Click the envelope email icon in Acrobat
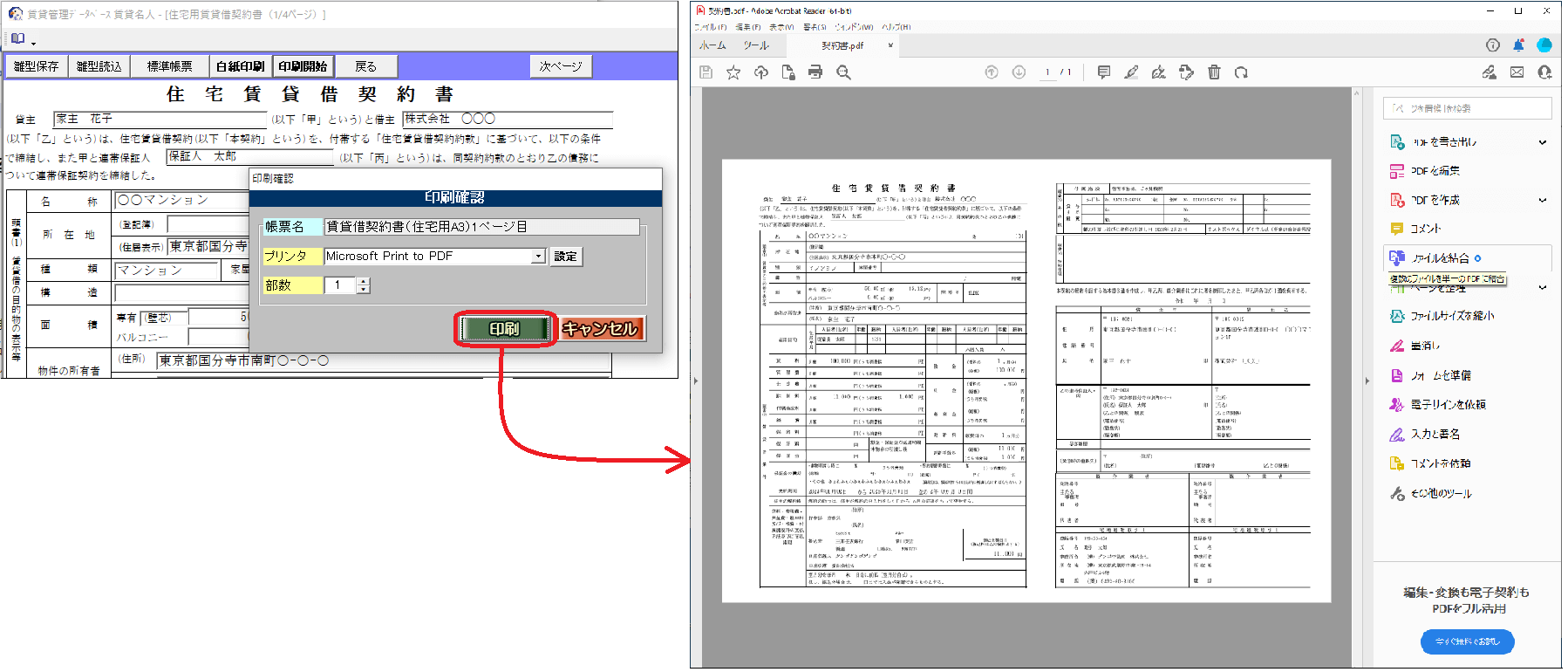The height and width of the screenshot is (672, 1568). [x=1517, y=72]
